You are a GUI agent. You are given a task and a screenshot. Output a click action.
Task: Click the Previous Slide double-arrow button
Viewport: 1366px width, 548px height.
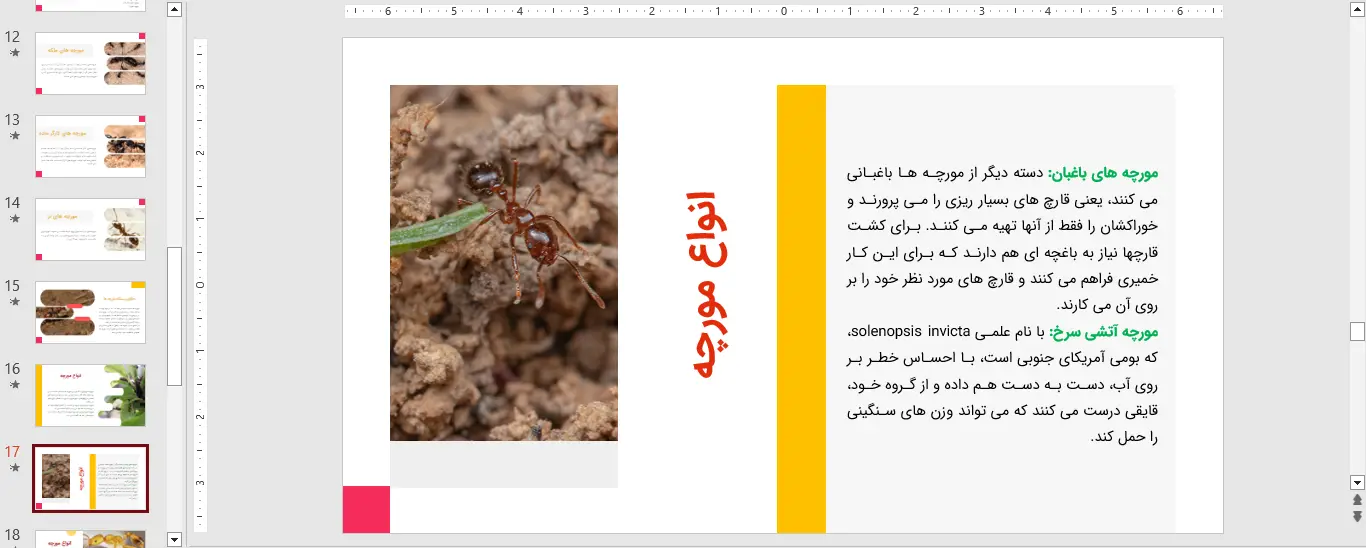tap(1357, 500)
